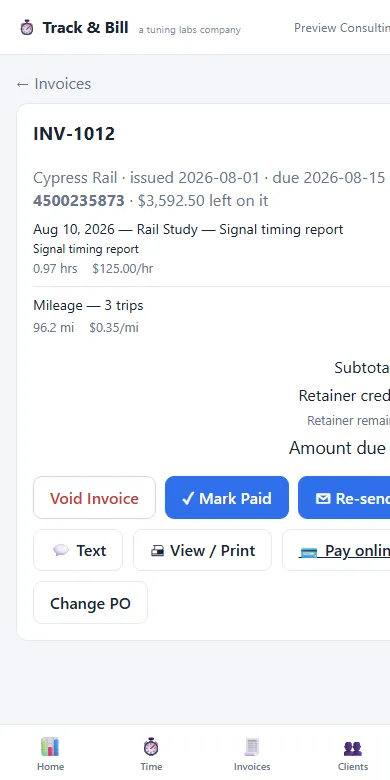Screen dimensions: 390x780
Task: Mark the invoice as Paid
Action: pyautogui.click(x=227, y=498)
